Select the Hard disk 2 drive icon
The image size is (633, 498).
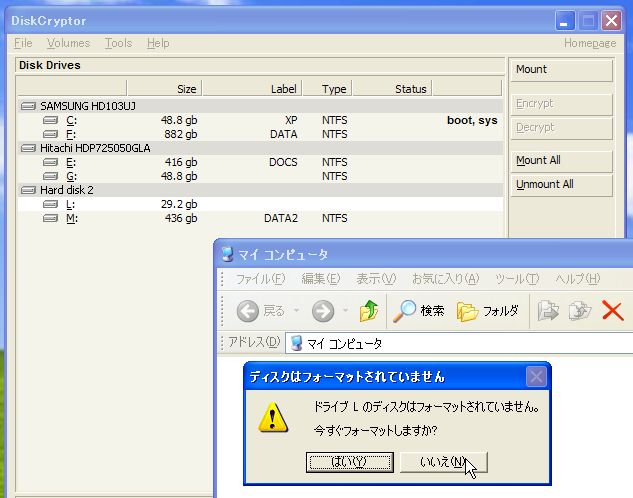coord(28,190)
